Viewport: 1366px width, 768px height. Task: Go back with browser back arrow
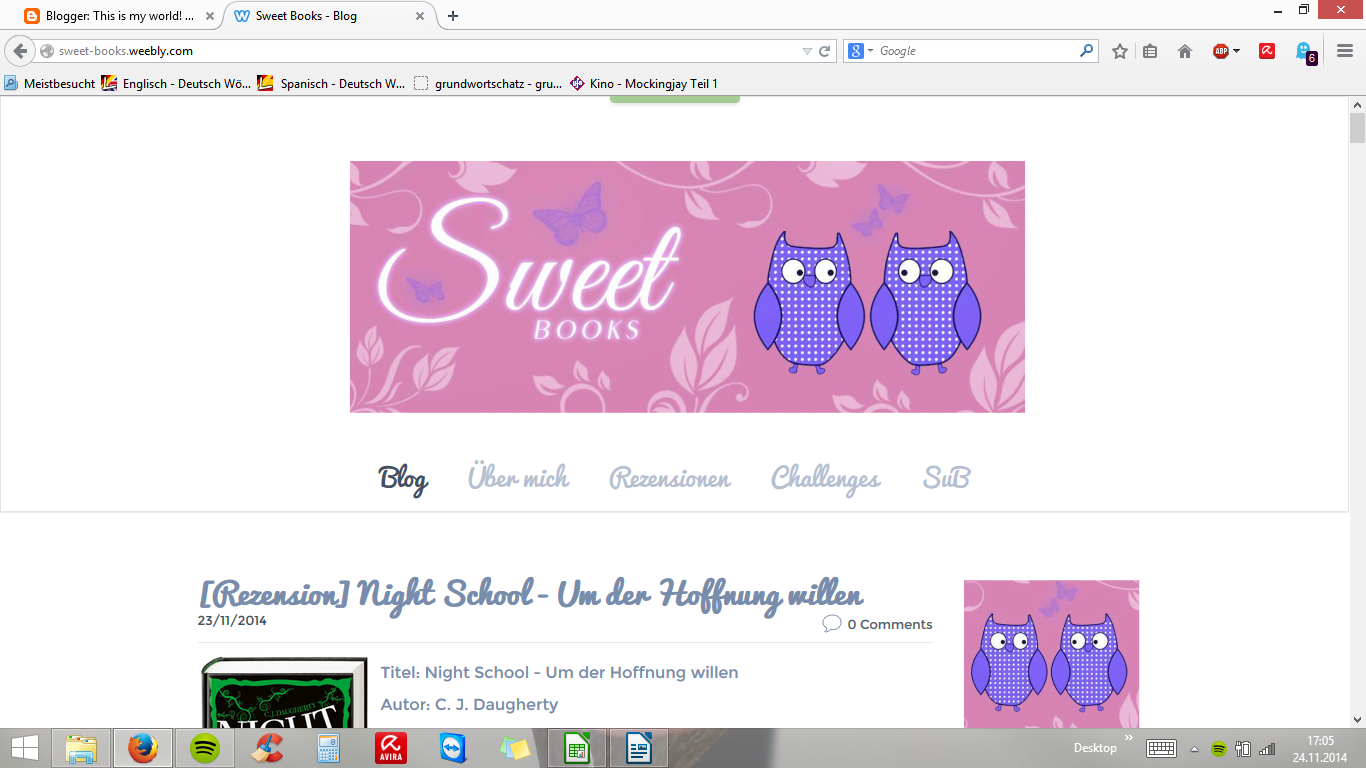pos(20,51)
